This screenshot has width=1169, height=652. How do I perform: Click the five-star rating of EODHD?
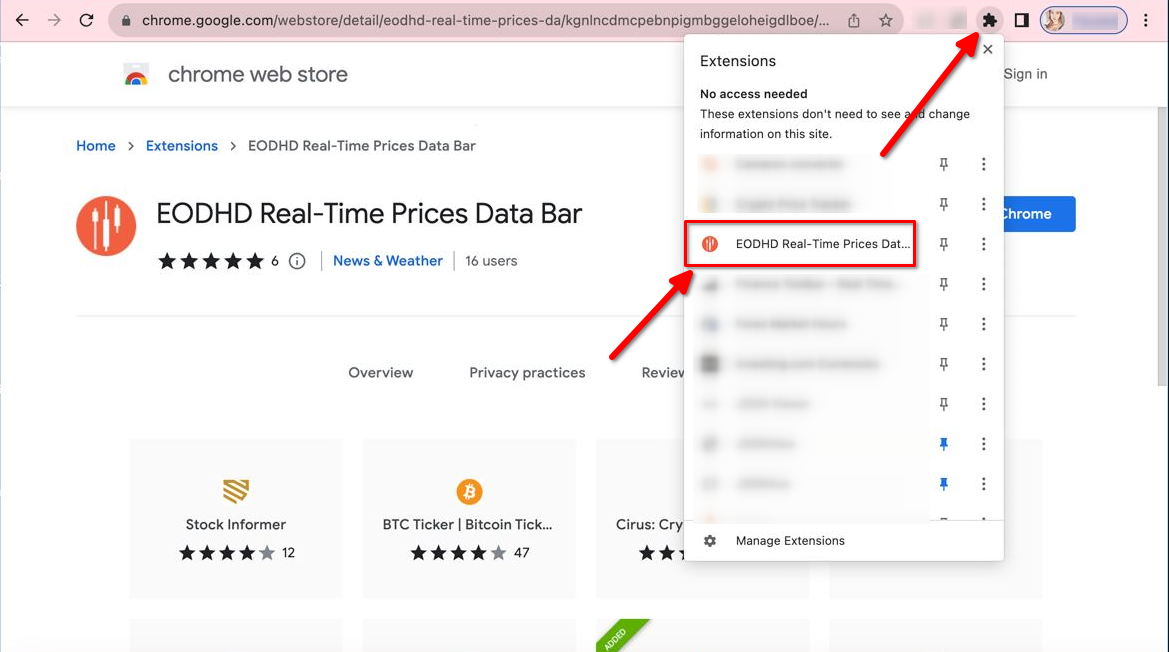point(211,261)
